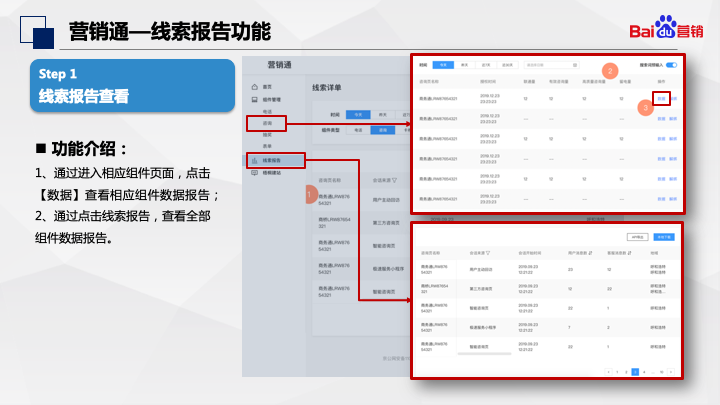Go to page 10 in pagination

662,372
